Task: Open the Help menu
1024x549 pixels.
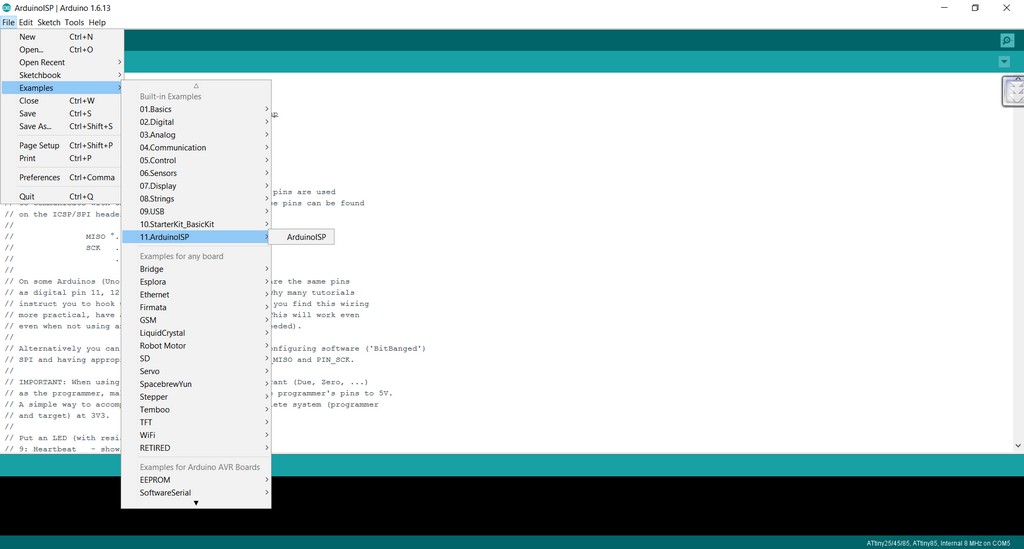Action: pyautogui.click(x=97, y=22)
